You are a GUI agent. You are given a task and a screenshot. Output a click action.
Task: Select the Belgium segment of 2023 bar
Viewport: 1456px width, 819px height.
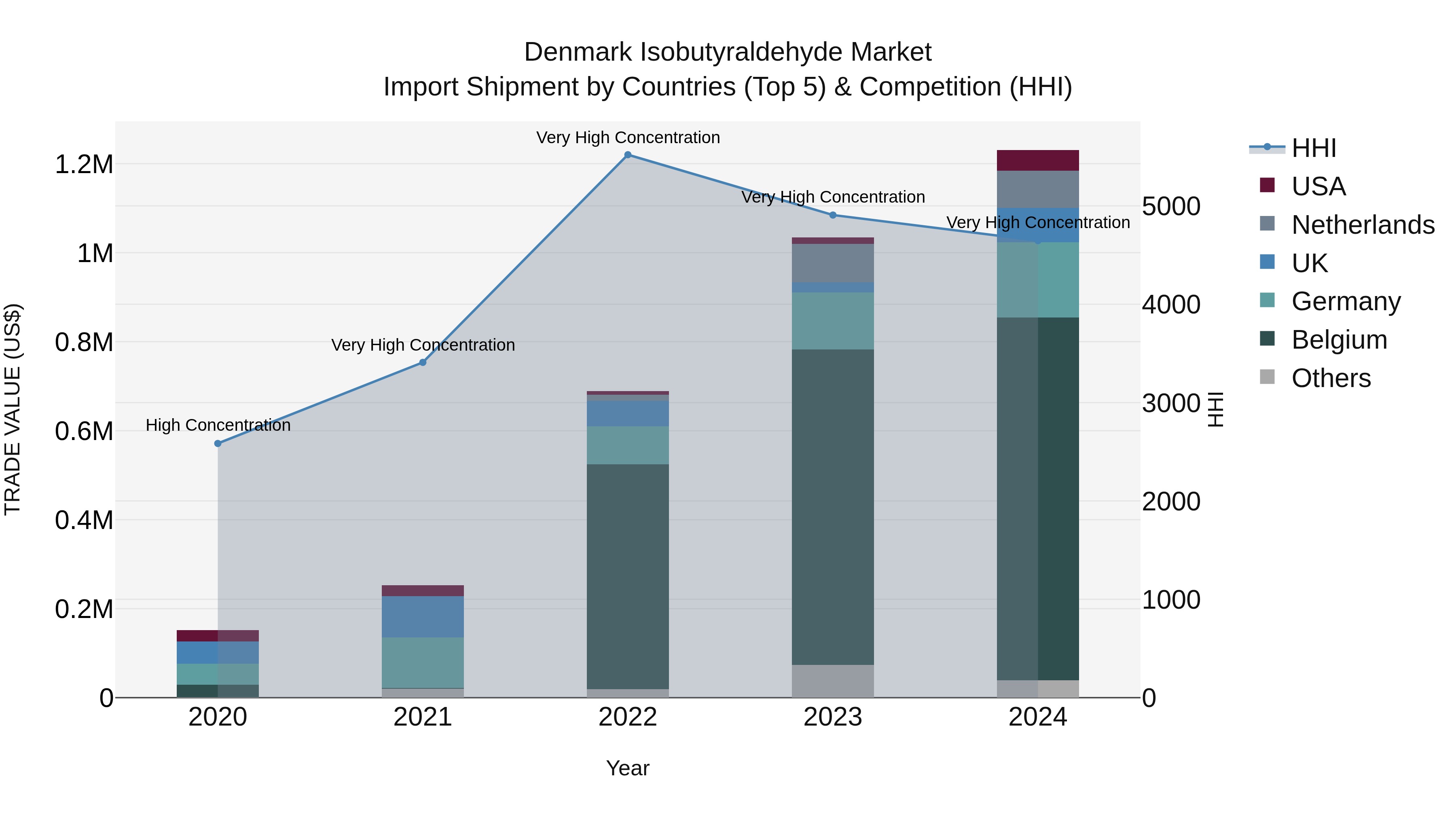[x=833, y=507]
